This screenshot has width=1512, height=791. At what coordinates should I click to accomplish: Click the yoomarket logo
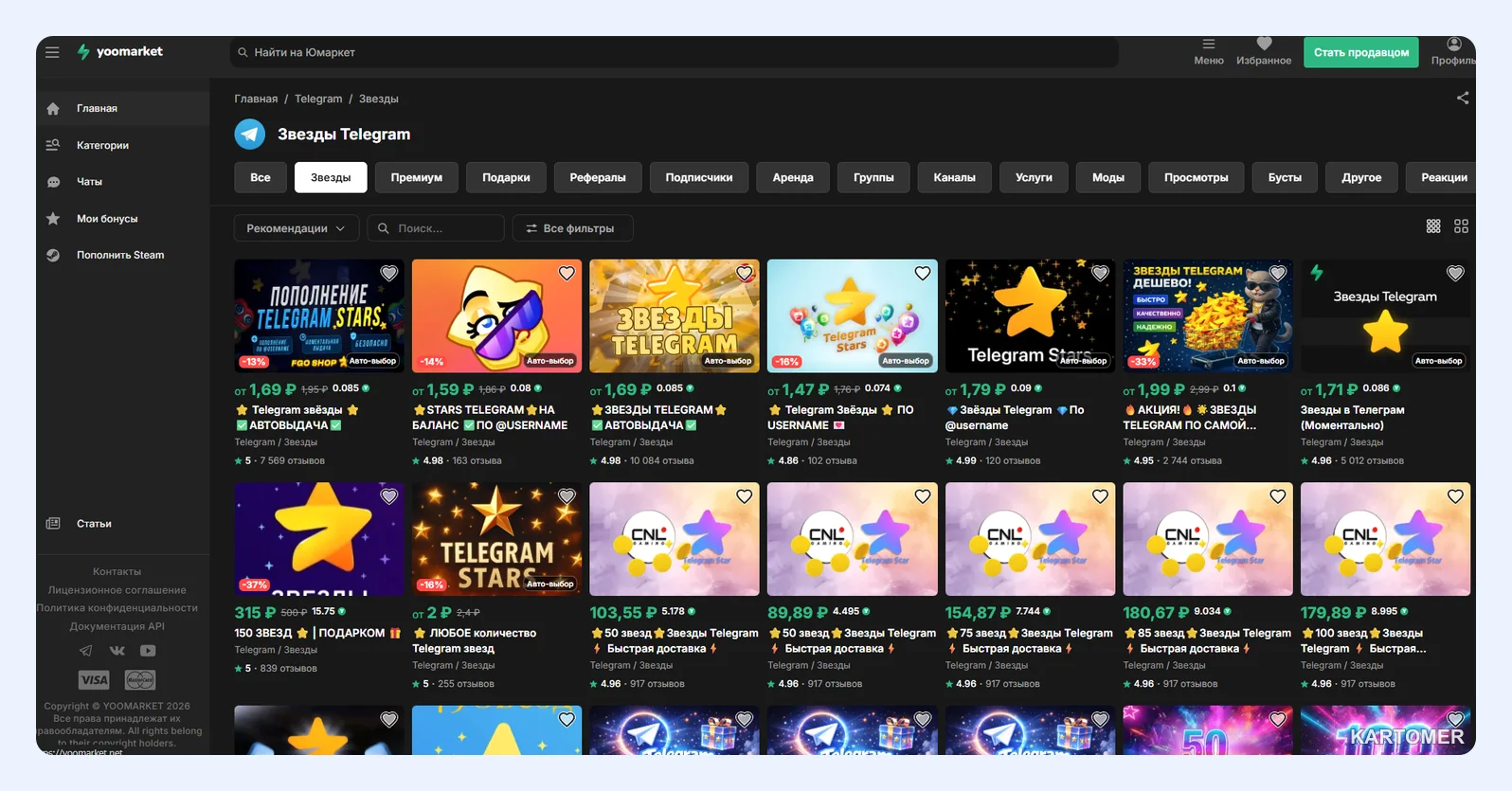(119, 52)
